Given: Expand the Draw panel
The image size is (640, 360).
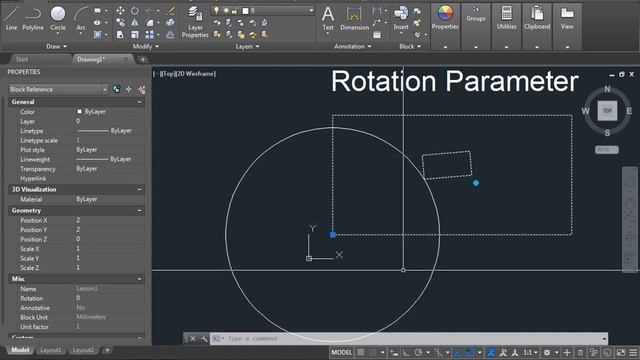Looking at the screenshot, I should point(56,46).
